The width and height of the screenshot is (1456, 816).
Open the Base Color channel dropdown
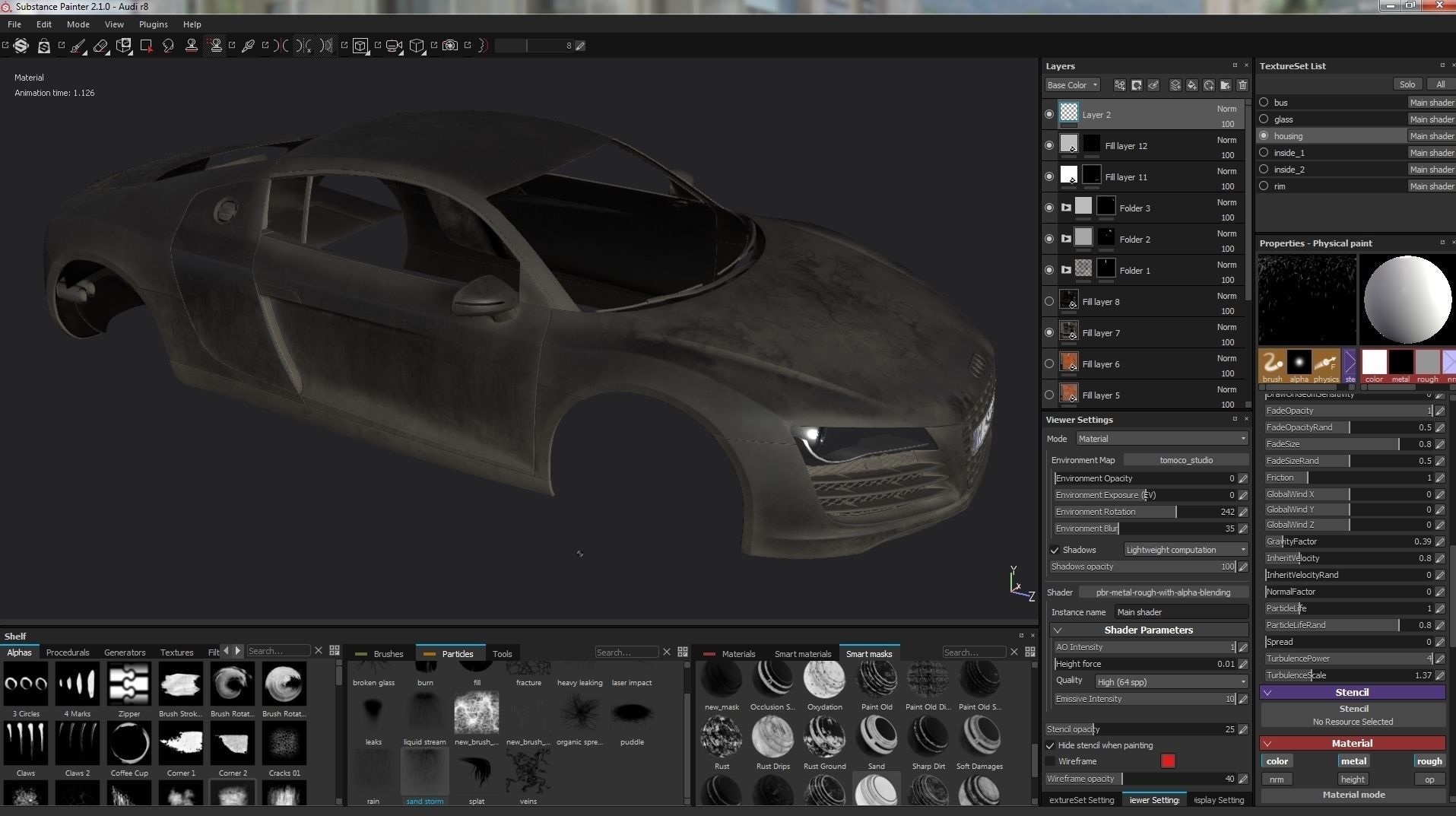(1073, 85)
